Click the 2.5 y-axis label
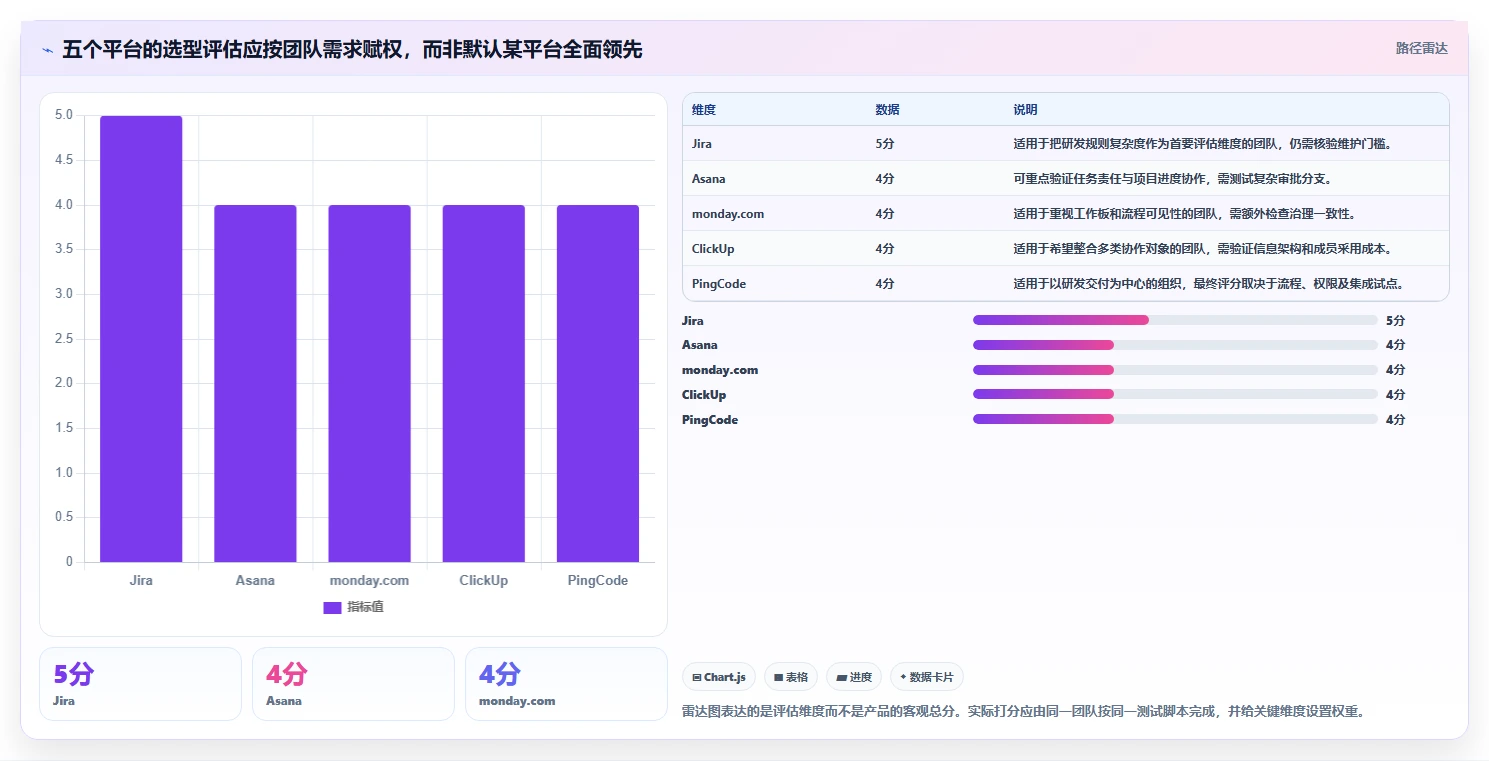The width and height of the screenshot is (1489, 761). pos(64,338)
